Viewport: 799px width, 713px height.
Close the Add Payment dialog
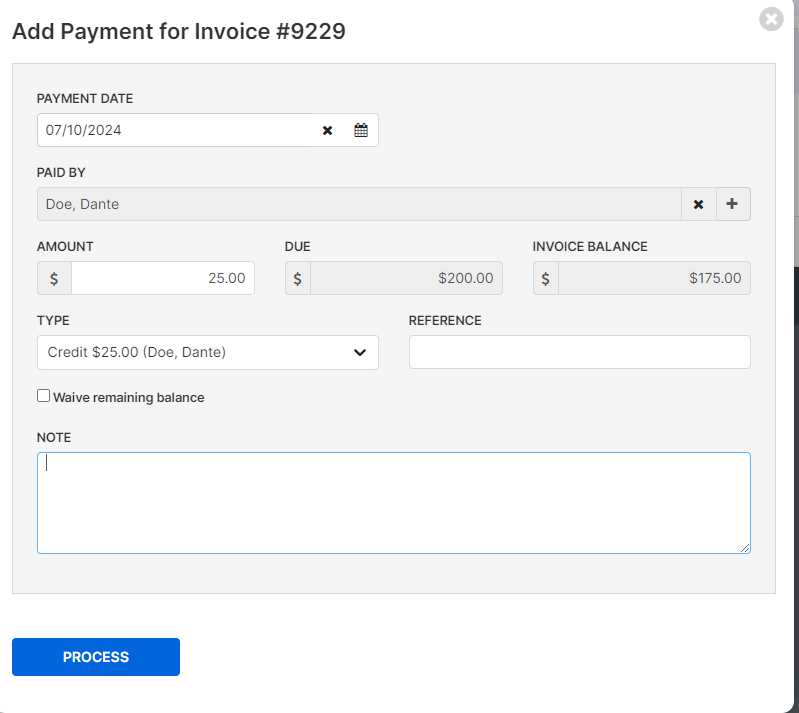771,19
